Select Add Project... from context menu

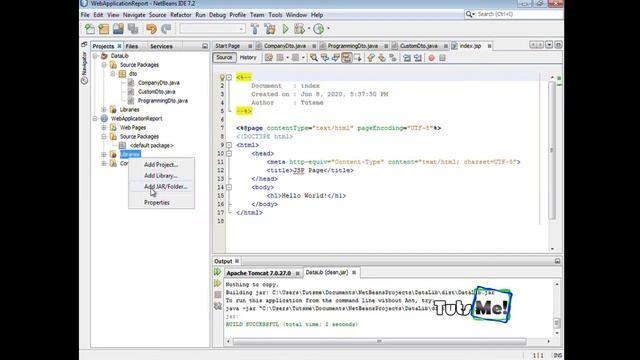(161, 165)
